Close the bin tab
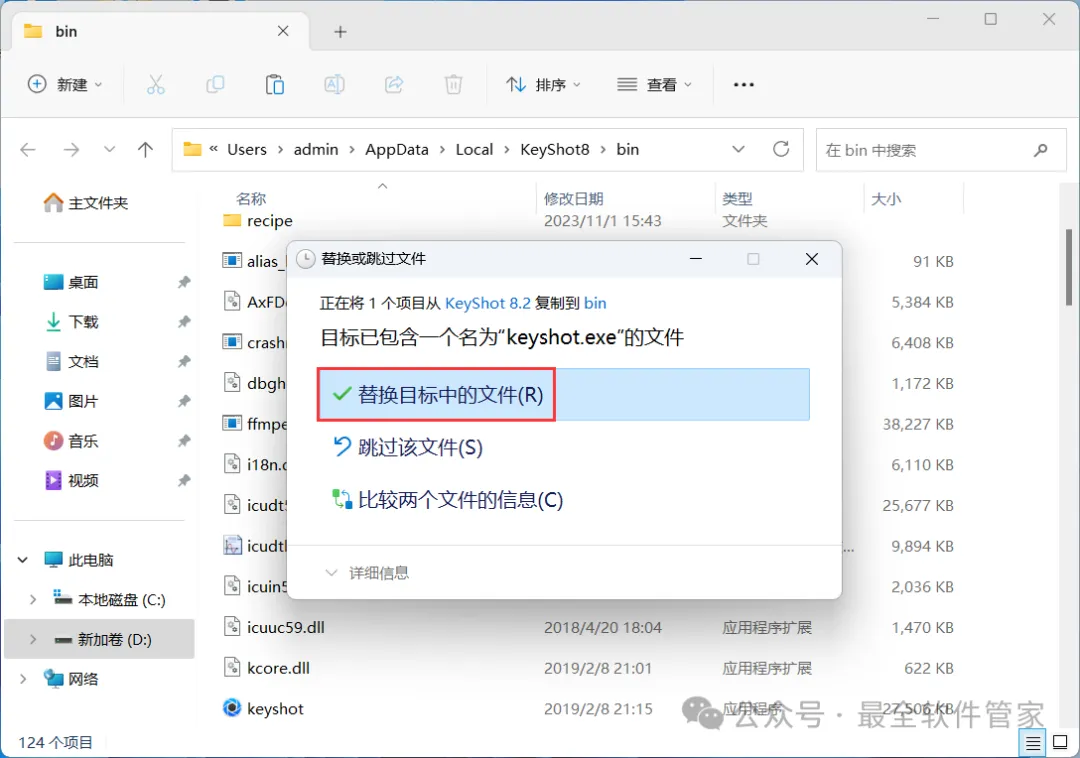The width and height of the screenshot is (1080, 758). [283, 31]
